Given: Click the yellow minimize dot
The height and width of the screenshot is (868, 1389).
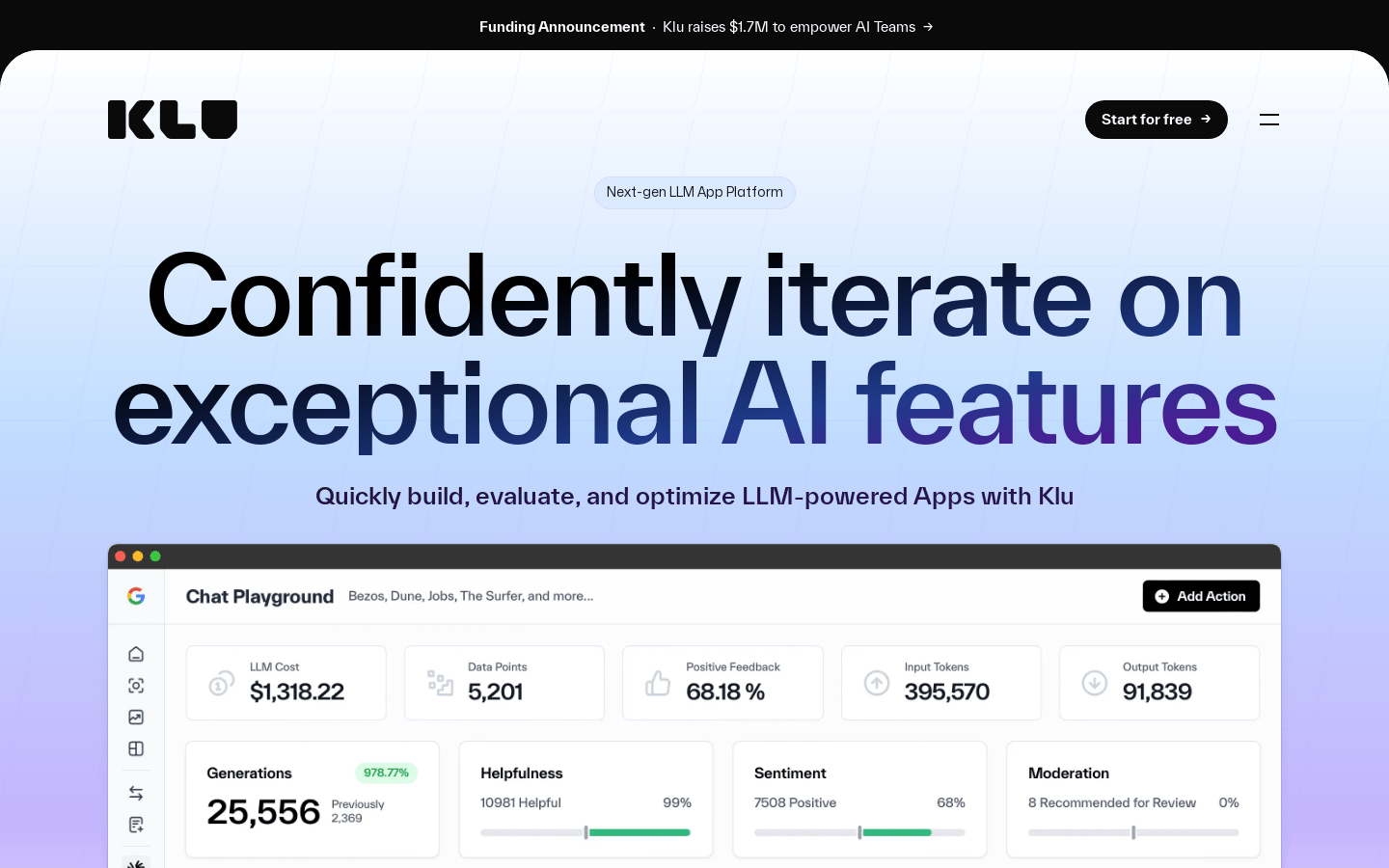Looking at the screenshot, I should coord(138,556).
